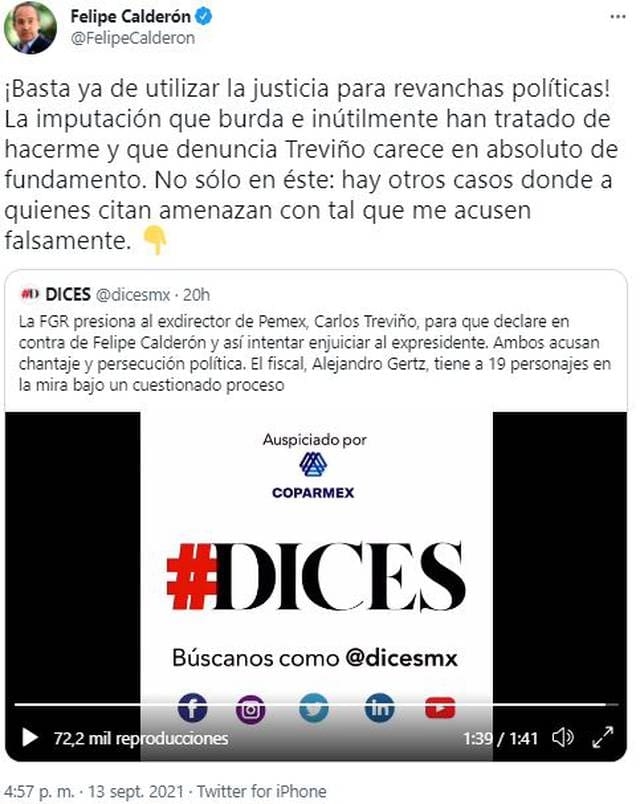Click the Instagram icon in video
Viewport: 640px width, 804px height.
tap(251, 709)
